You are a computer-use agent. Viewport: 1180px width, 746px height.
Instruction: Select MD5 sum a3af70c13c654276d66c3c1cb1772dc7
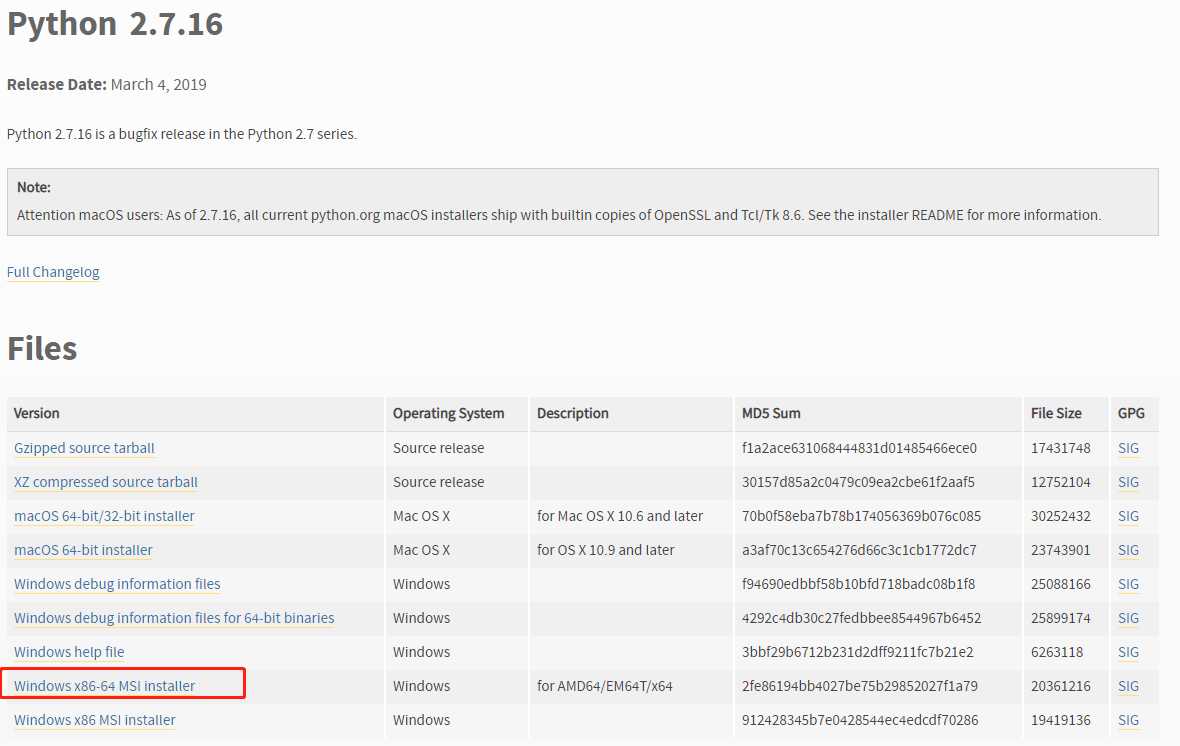(x=859, y=550)
